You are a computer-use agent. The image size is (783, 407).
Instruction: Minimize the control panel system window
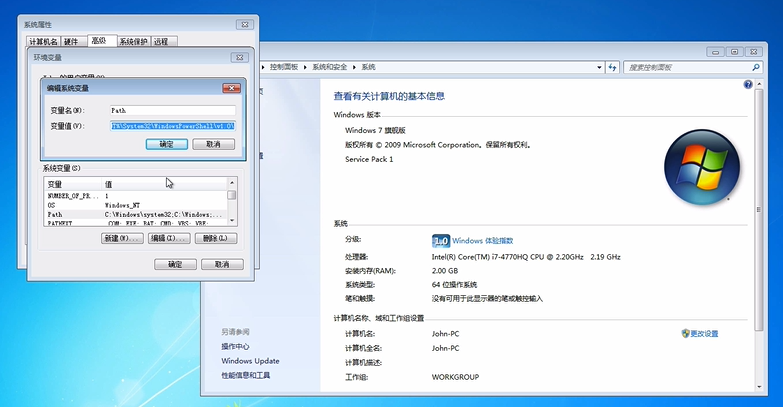pos(716,52)
